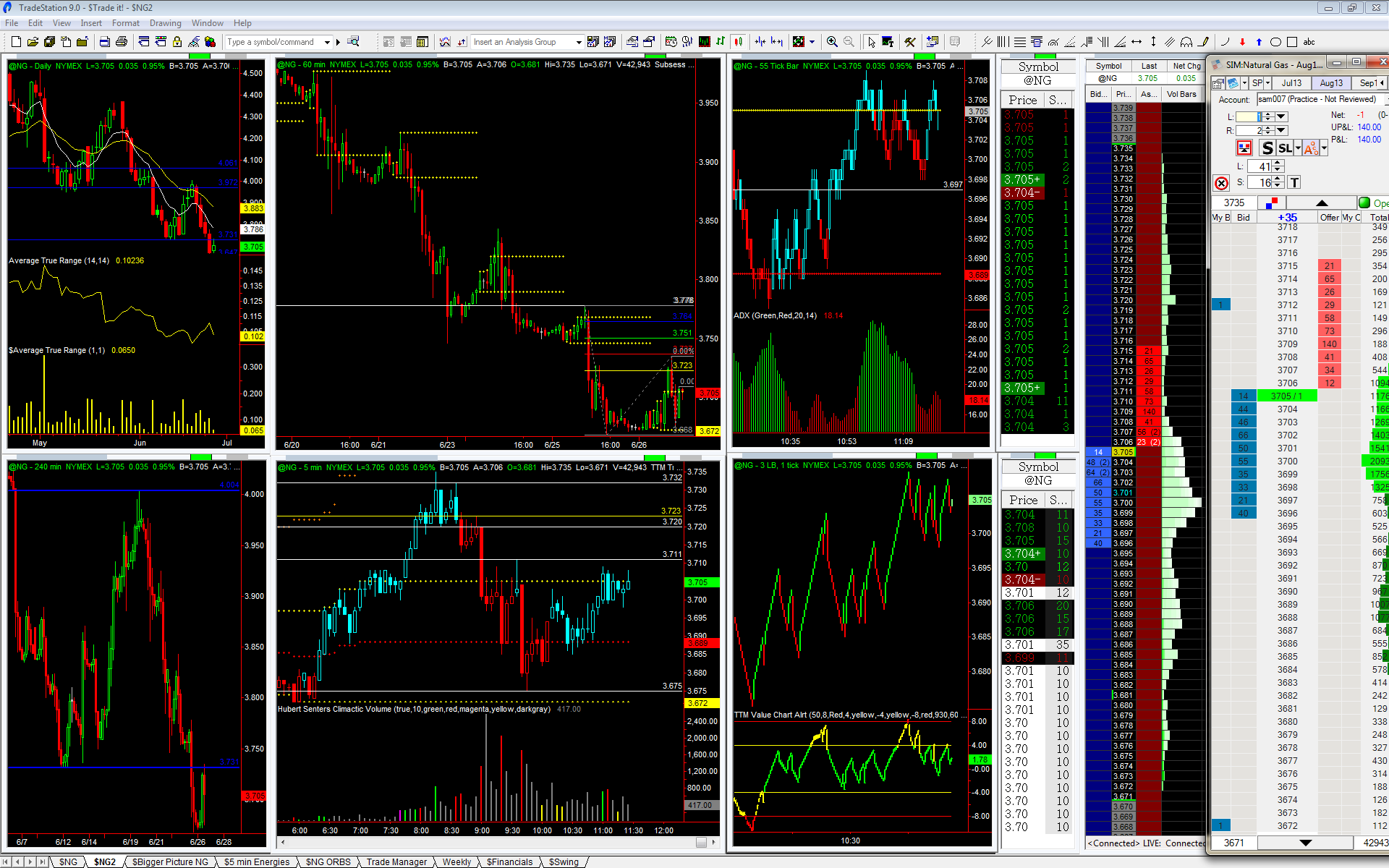Open the R quantity dropdown arrow
Screen dimensions: 1389x868
1281,130
